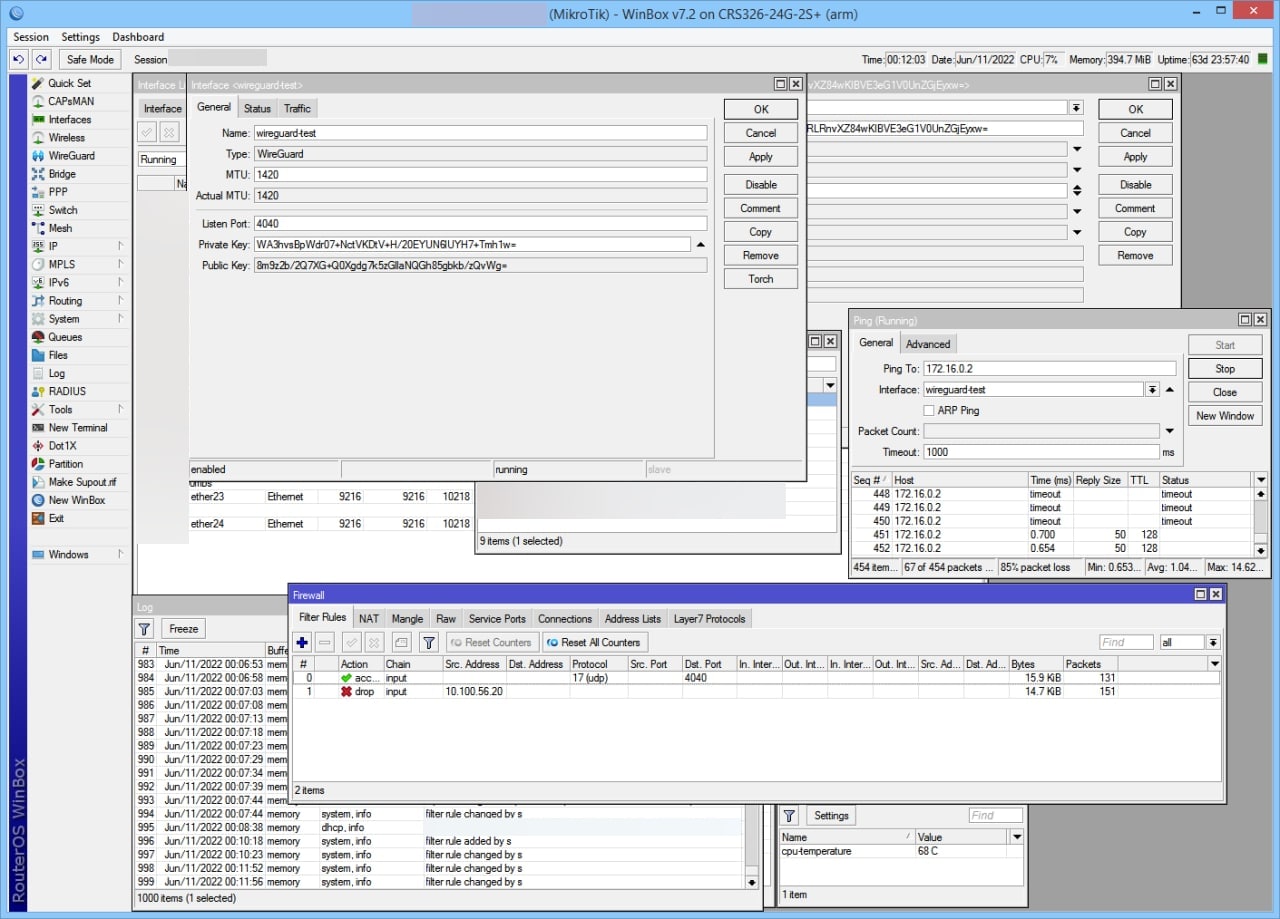
Task: Select the ether24 row in the interface list
Action: (x=330, y=523)
